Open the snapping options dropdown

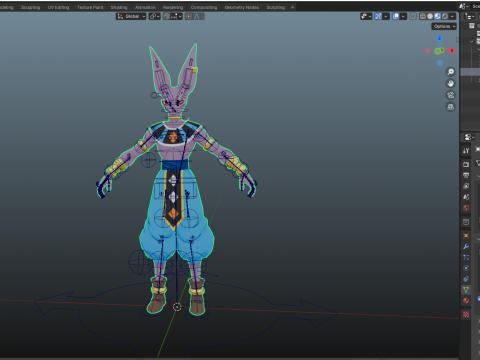(x=176, y=16)
